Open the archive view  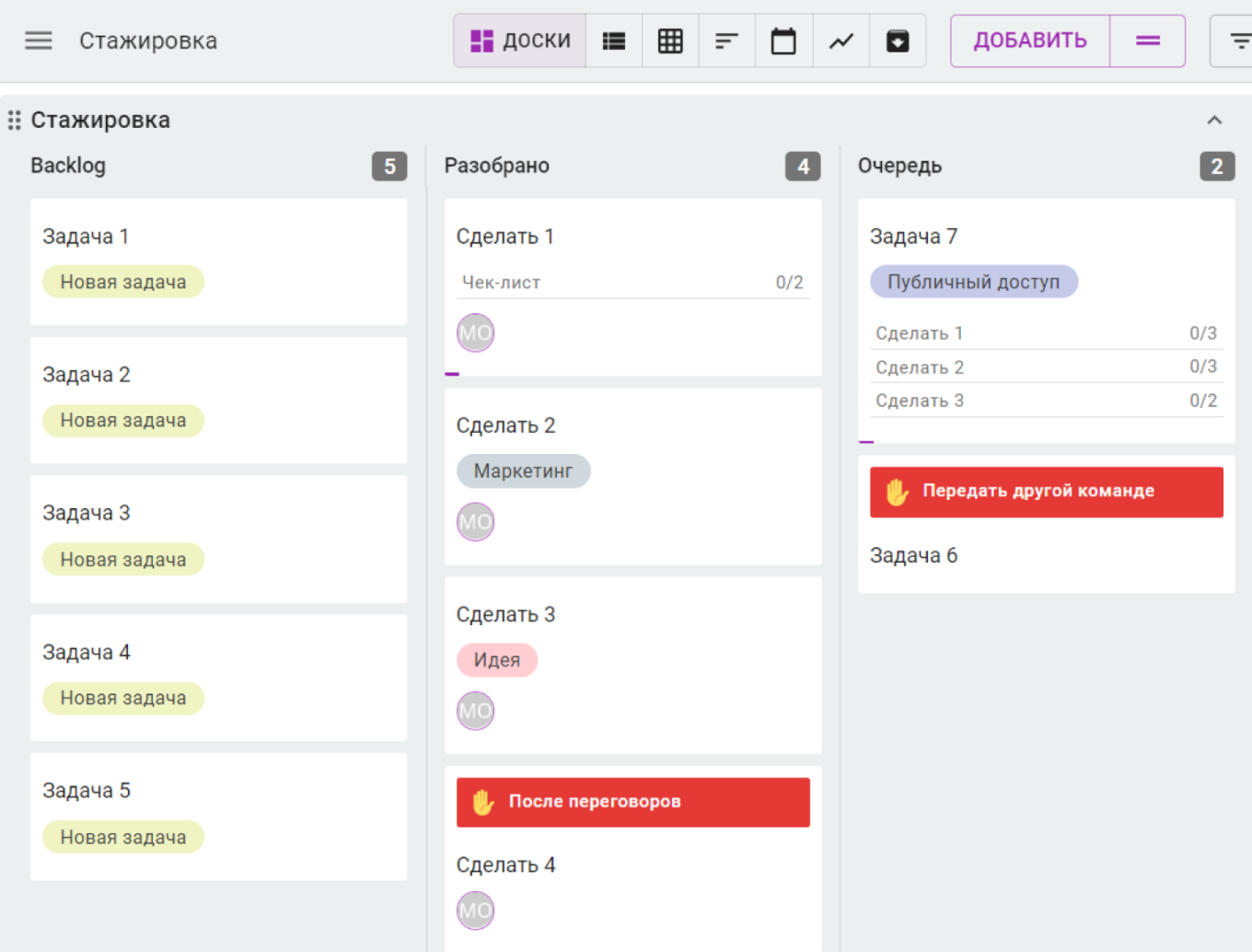tap(898, 41)
